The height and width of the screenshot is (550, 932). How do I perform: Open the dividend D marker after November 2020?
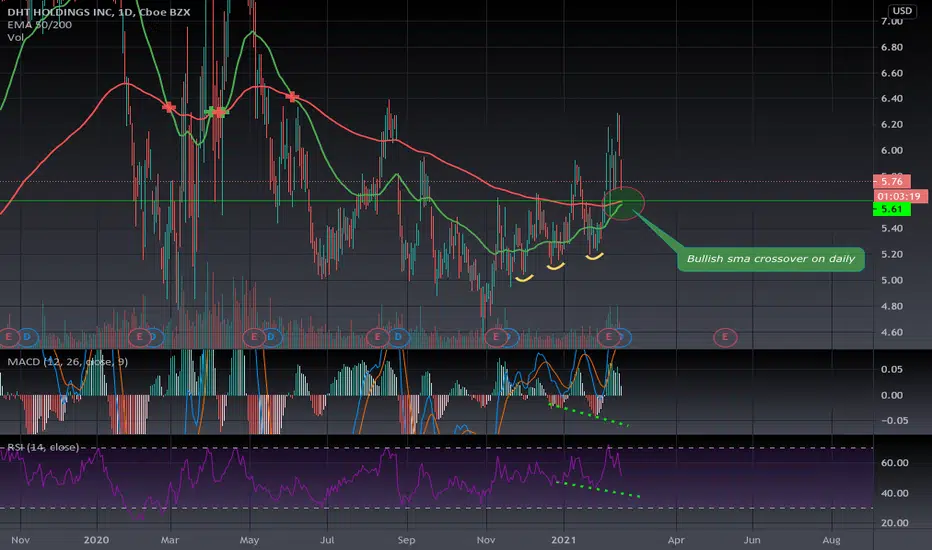510,337
